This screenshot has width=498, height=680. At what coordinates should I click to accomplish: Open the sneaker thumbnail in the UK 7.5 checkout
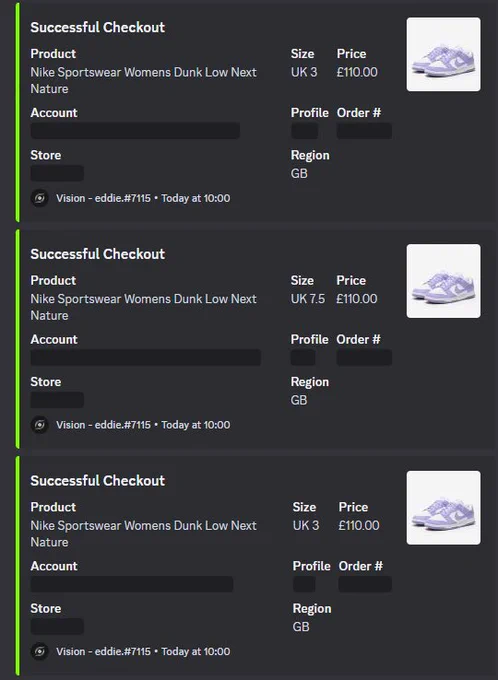[x=443, y=281]
